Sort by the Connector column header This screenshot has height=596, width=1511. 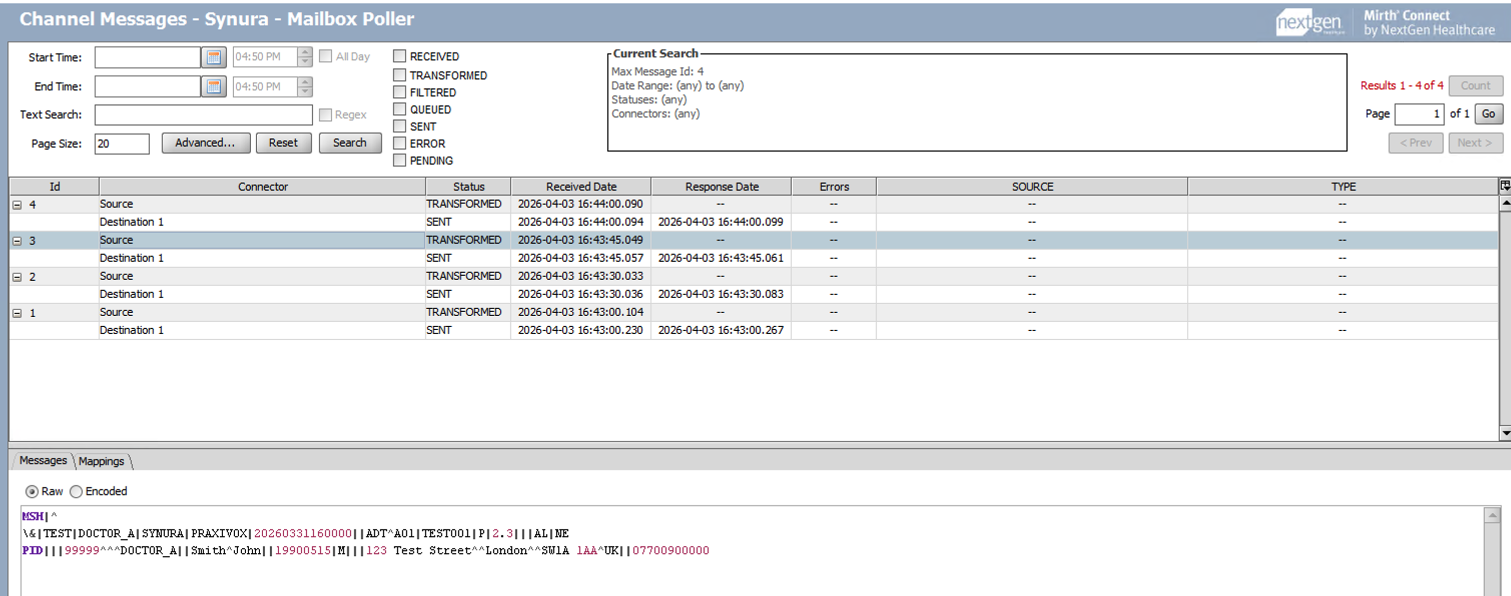point(262,187)
